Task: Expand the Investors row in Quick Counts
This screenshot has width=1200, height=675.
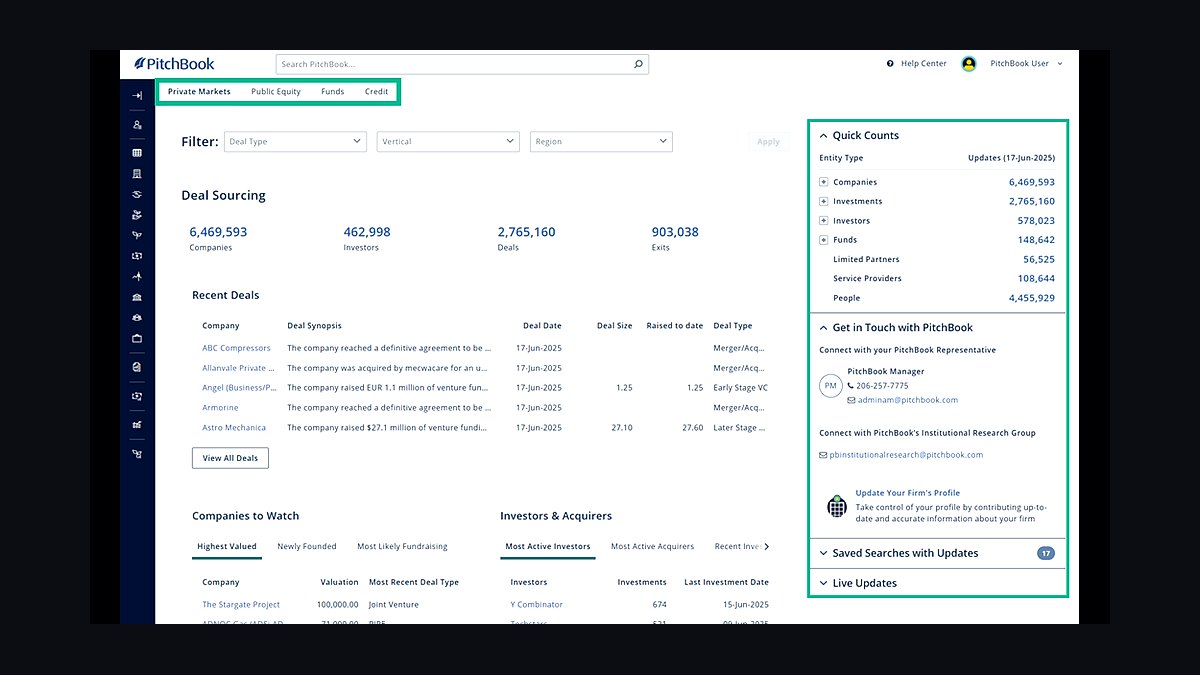Action: tap(824, 220)
